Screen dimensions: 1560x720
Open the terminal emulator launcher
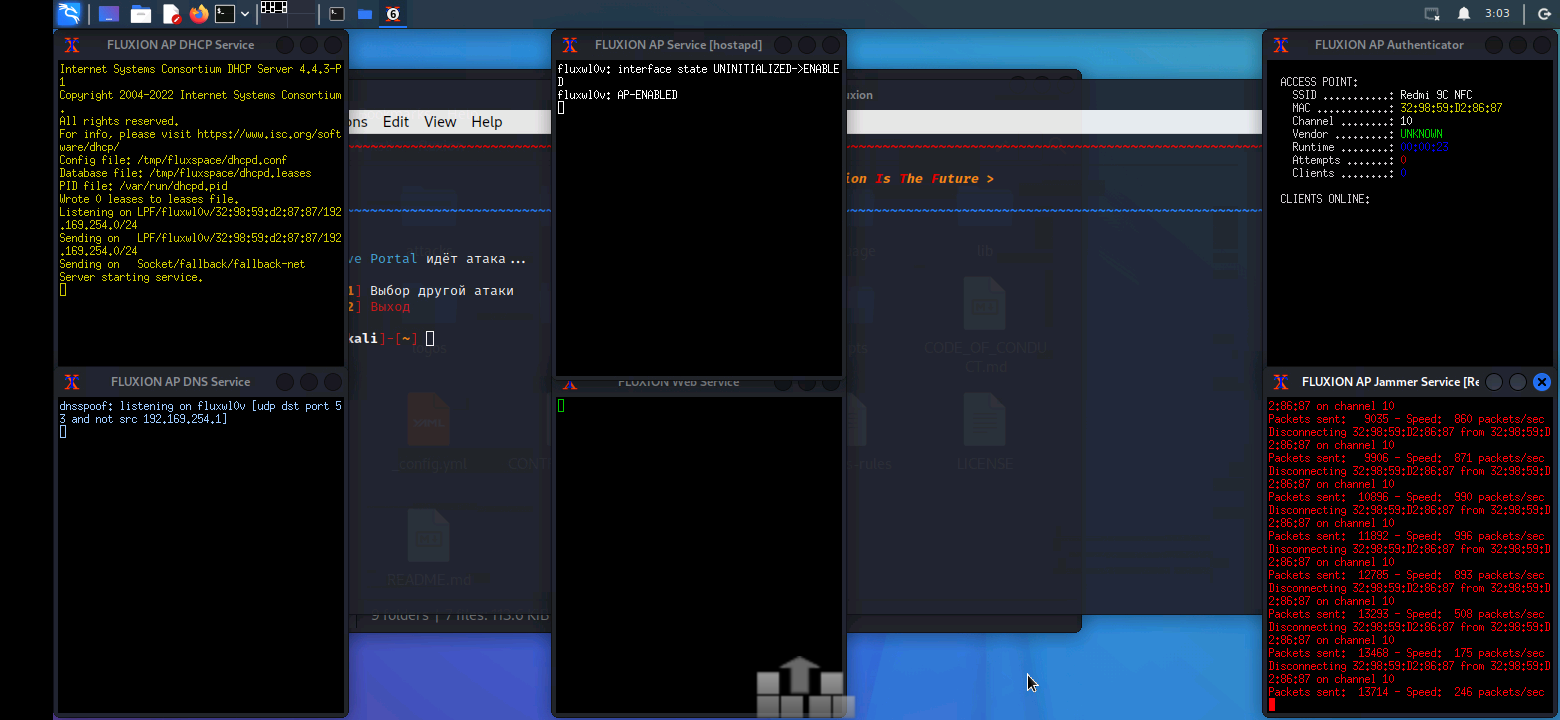click(x=226, y=14)
